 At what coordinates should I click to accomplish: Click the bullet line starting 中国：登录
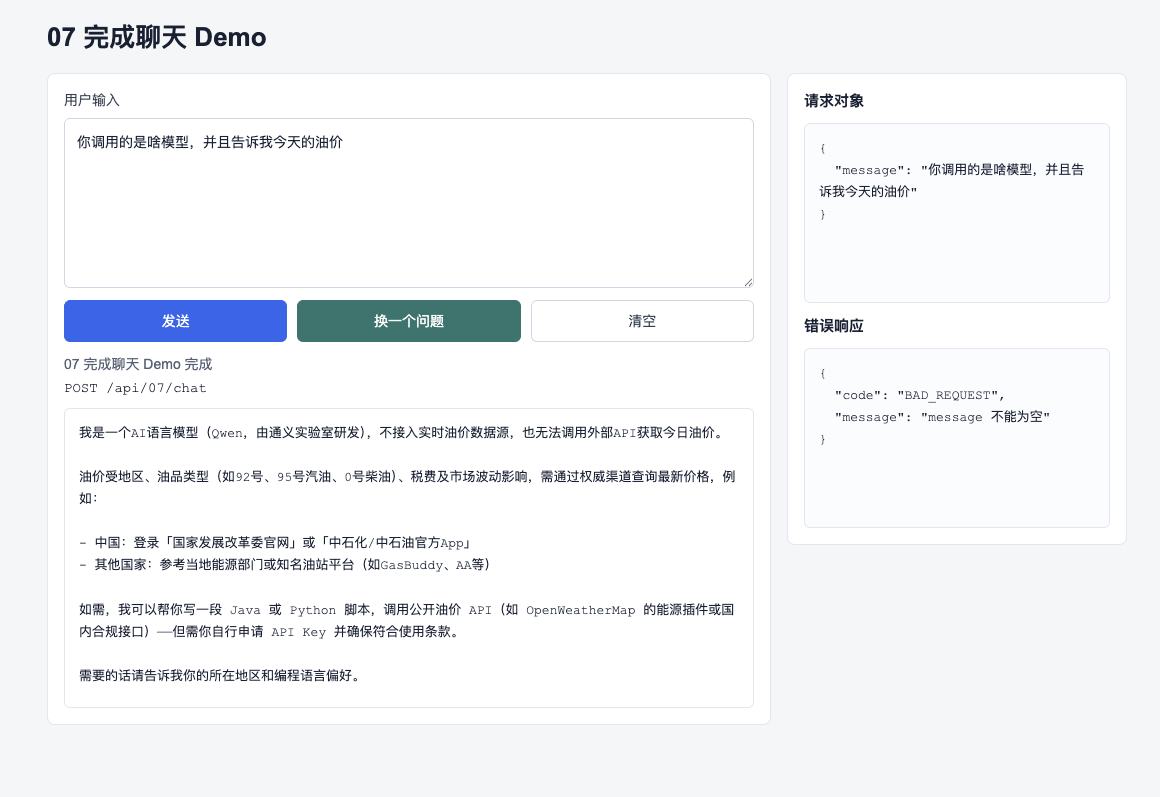point(275,542)
